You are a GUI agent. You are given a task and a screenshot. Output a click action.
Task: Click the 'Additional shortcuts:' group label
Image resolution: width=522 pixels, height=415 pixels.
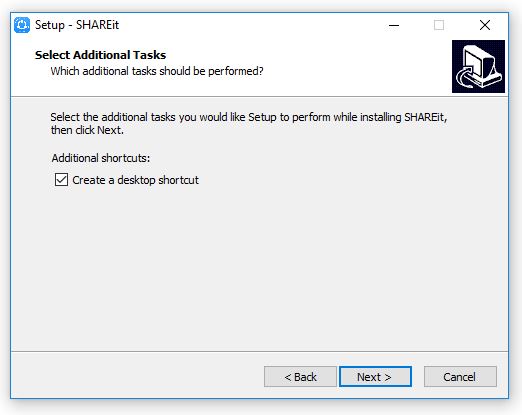[101, 158]
